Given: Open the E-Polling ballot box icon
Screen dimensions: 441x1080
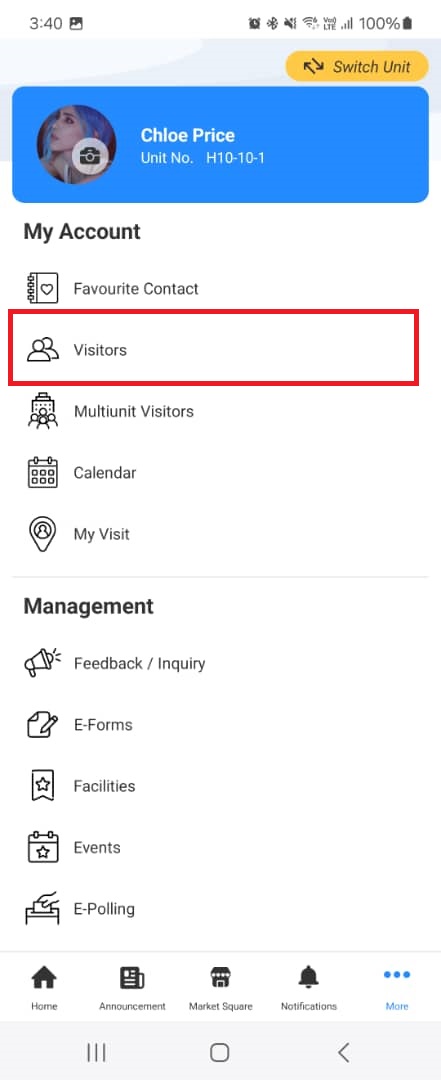Looking at the screenshot, I should (43, 908).
